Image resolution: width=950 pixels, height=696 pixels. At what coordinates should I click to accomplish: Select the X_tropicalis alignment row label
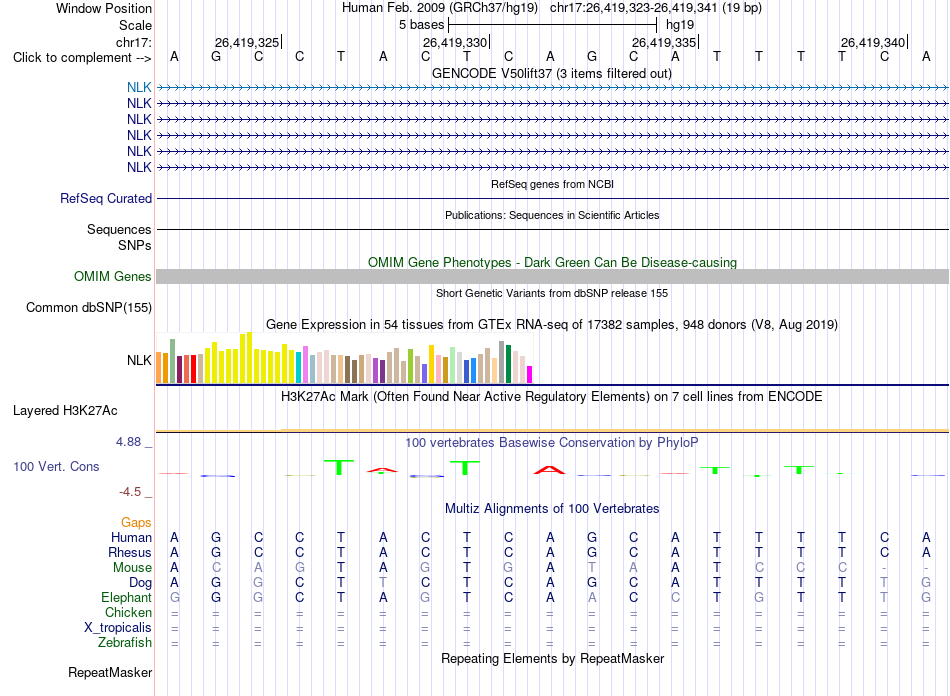[118, 628]
